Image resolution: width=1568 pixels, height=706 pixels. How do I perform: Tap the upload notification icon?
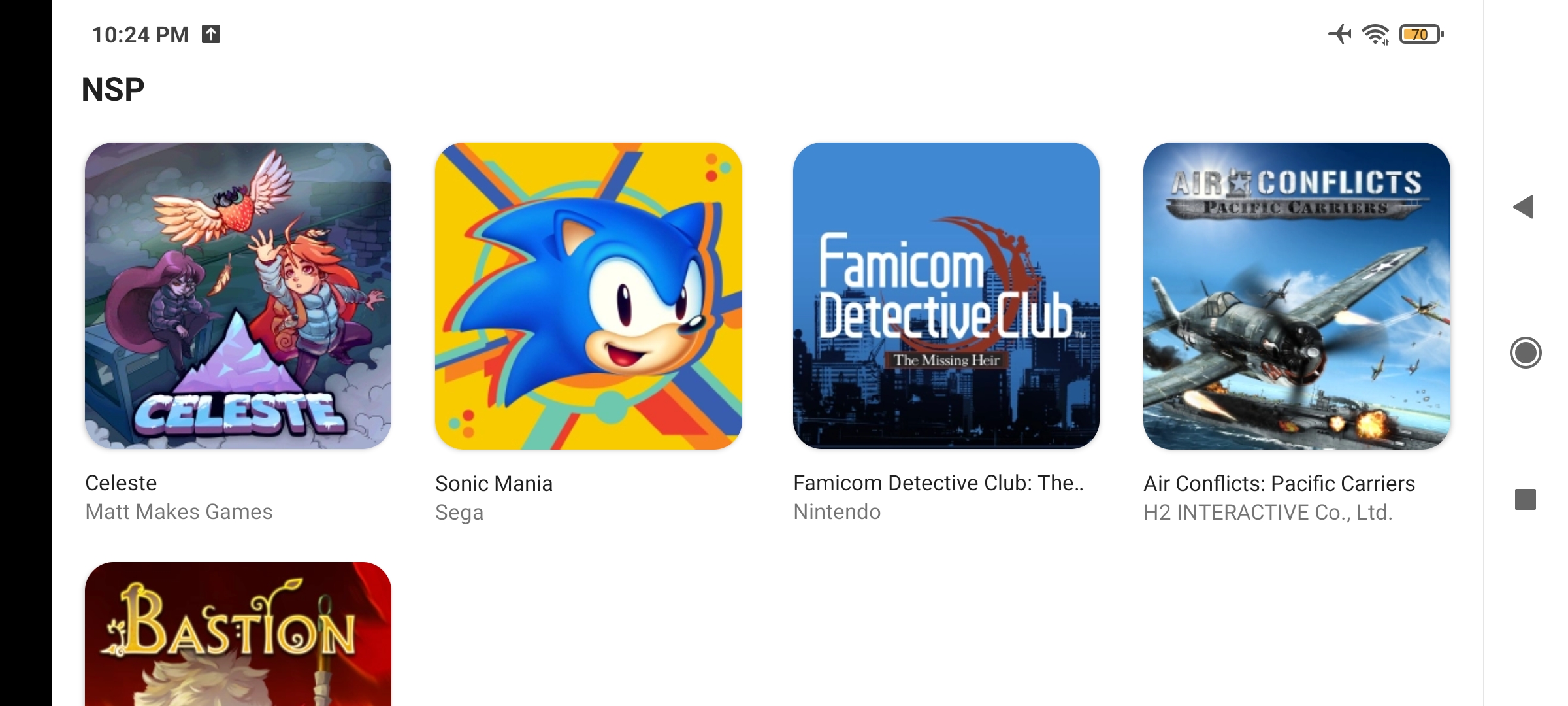(211, 34)
